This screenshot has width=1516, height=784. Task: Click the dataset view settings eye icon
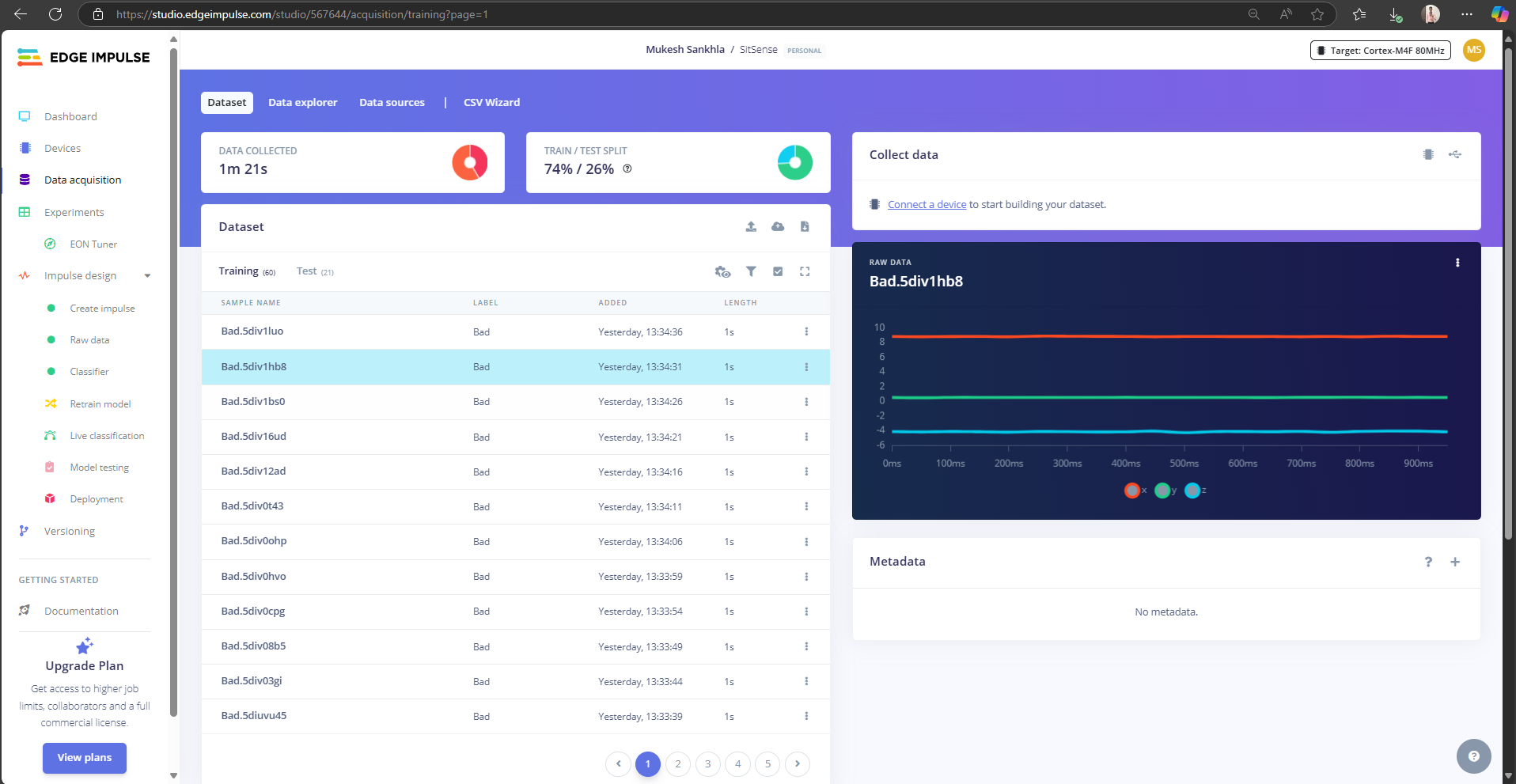[722, 271]
